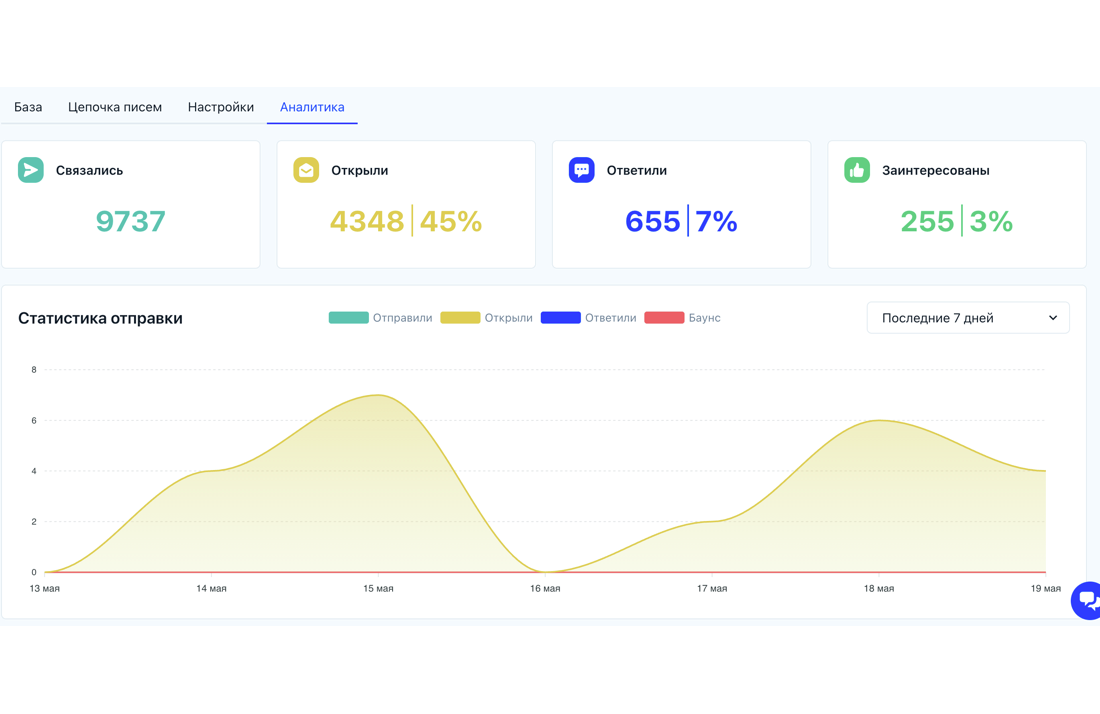Toggle the Ответили legend series
The image size is (1100, 714).
pyautogui.click(x=589, y=318)
